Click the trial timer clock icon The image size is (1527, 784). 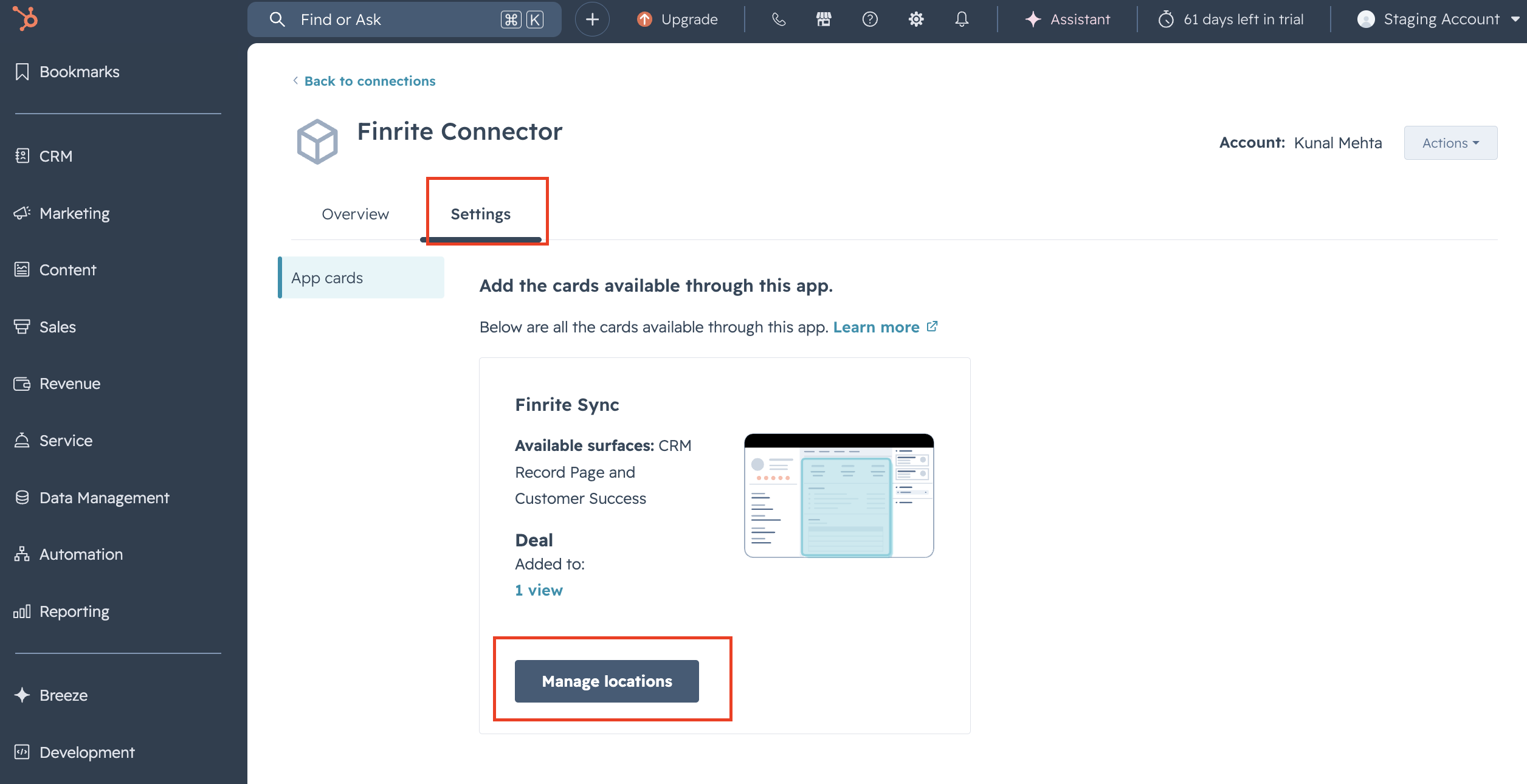(x=1166, y=19)
